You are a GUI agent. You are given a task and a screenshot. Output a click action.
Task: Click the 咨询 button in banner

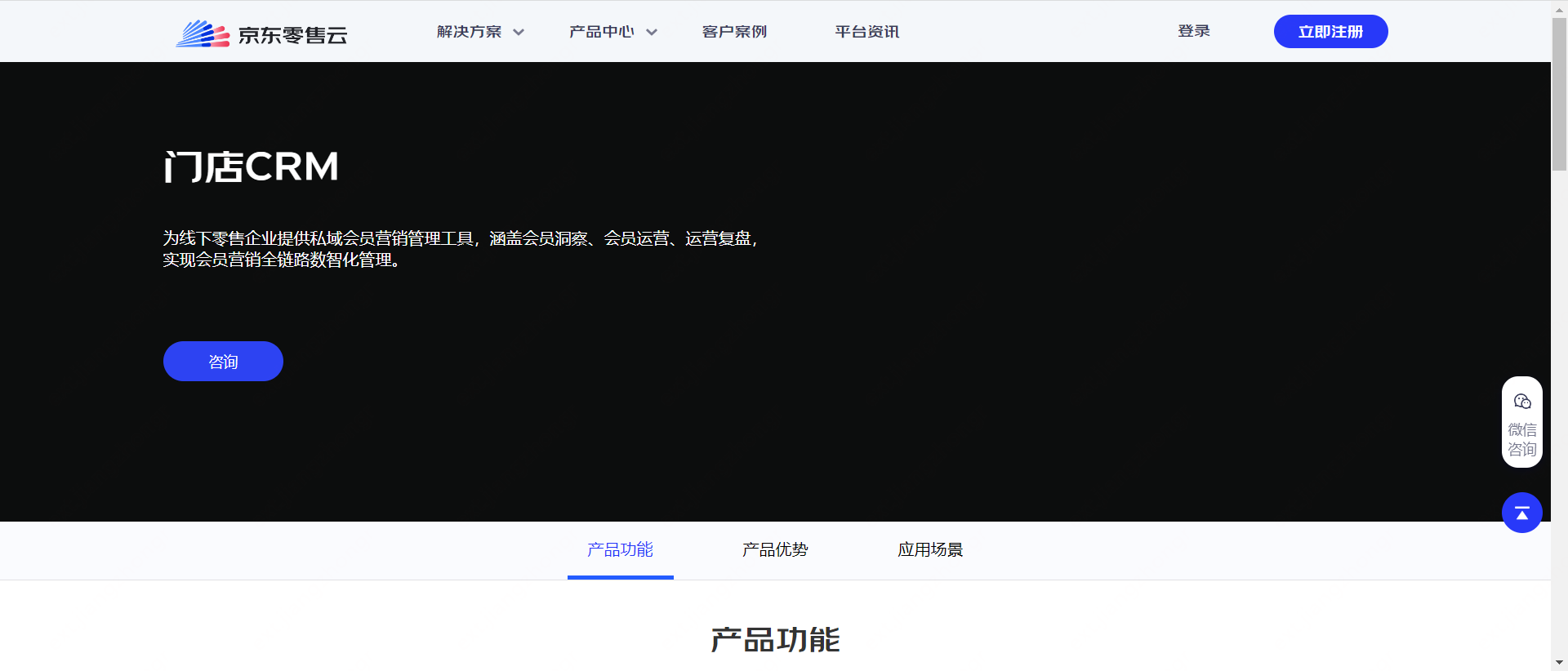tap(223, 361)
